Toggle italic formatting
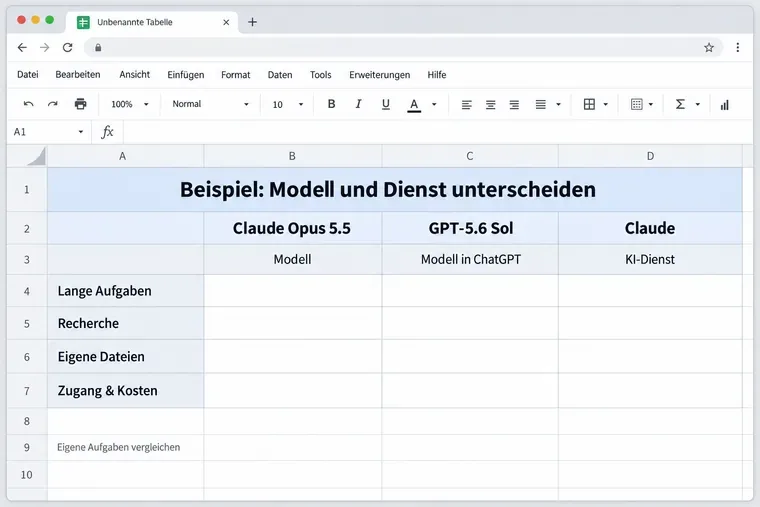Viewport: 760px width, 507px height. [358, 104]
